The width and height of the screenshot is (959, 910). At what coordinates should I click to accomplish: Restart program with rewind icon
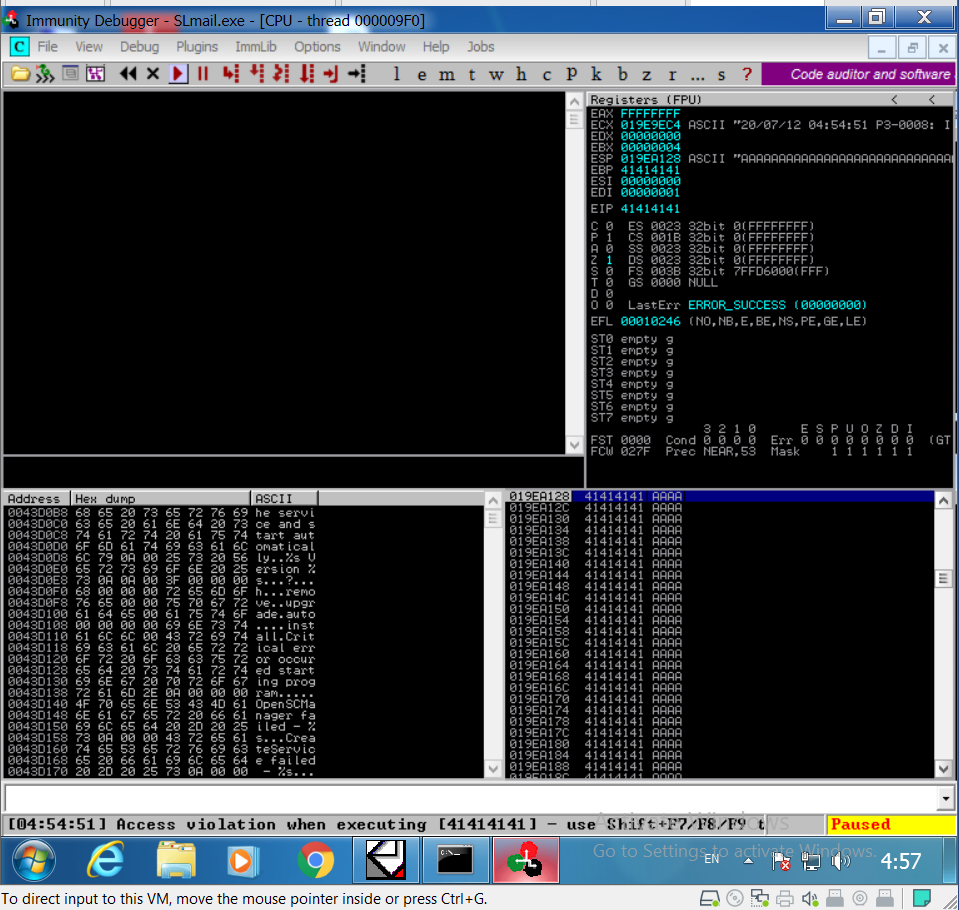[x=128, y=74]
